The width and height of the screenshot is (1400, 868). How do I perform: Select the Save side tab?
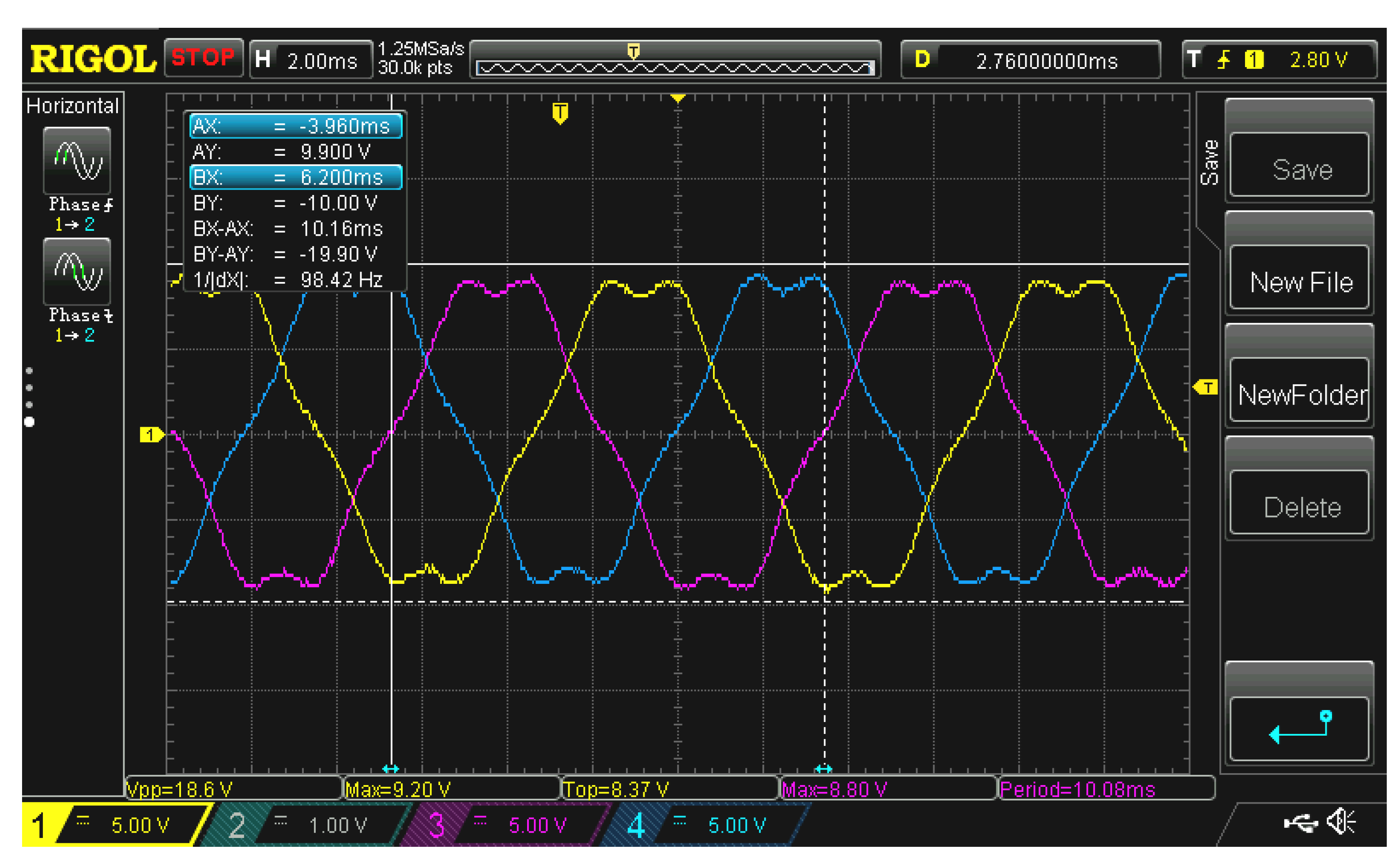1208,162
